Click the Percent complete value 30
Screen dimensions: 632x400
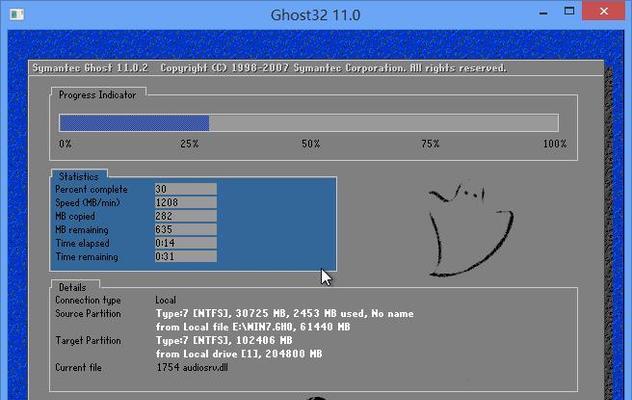pyautogui.click(x=185, y=189)
